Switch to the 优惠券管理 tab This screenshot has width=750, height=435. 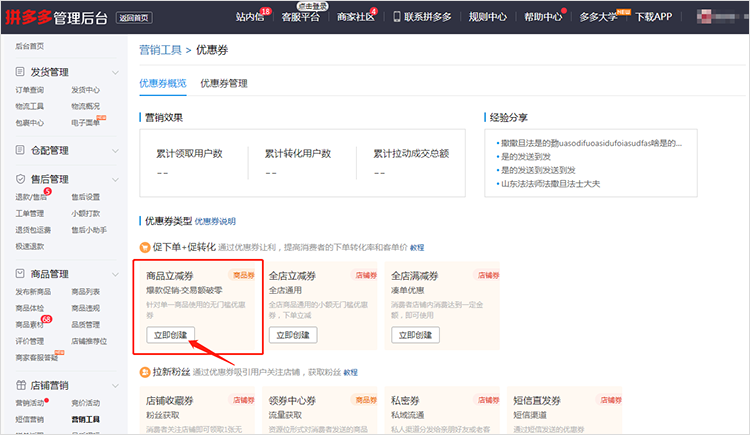click(224, 83)
